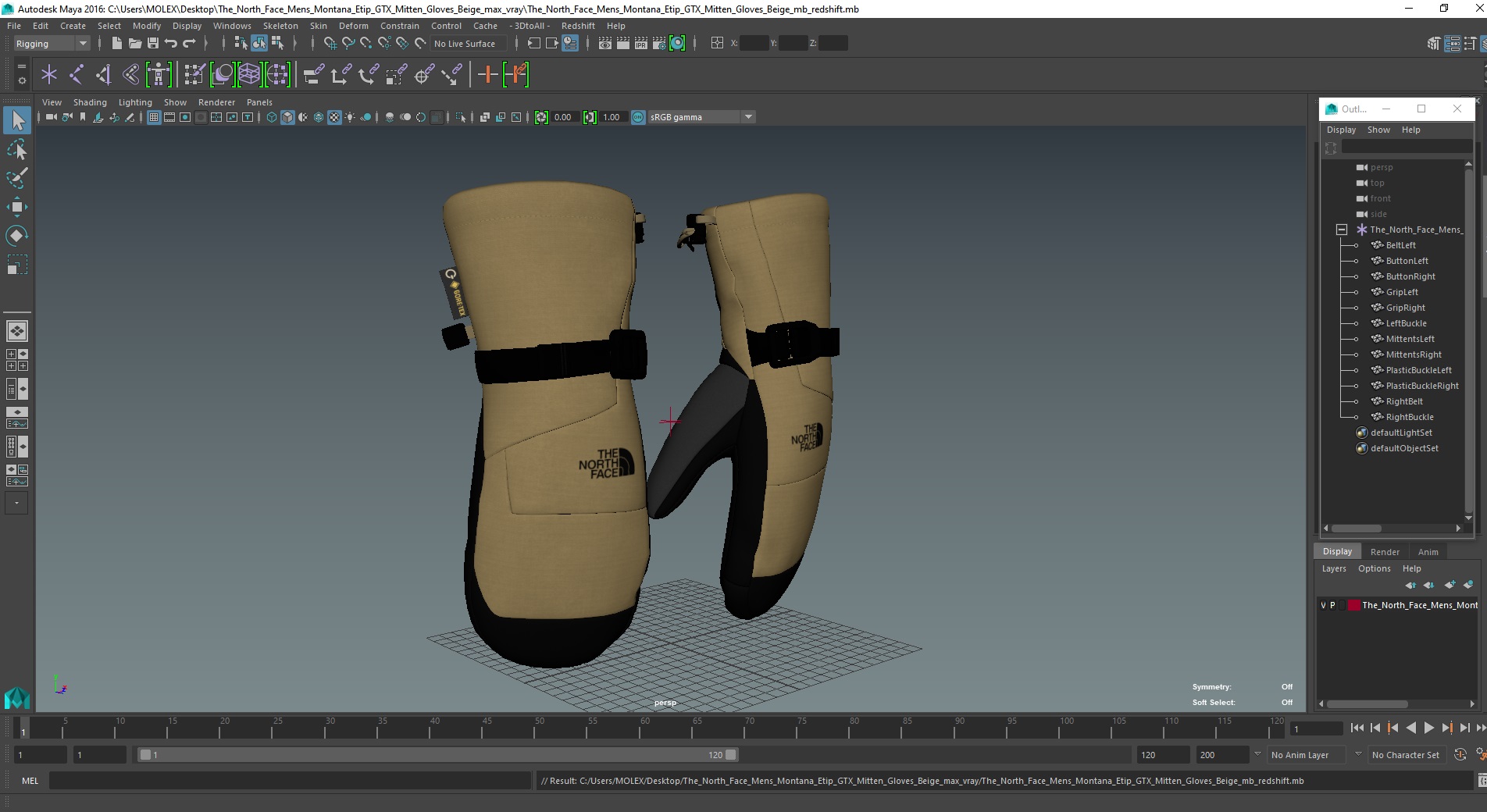The height and width of the screenshot is (812, 1487).
Task: Select MittentsLeft in the Outliner
Action: 1410,339
